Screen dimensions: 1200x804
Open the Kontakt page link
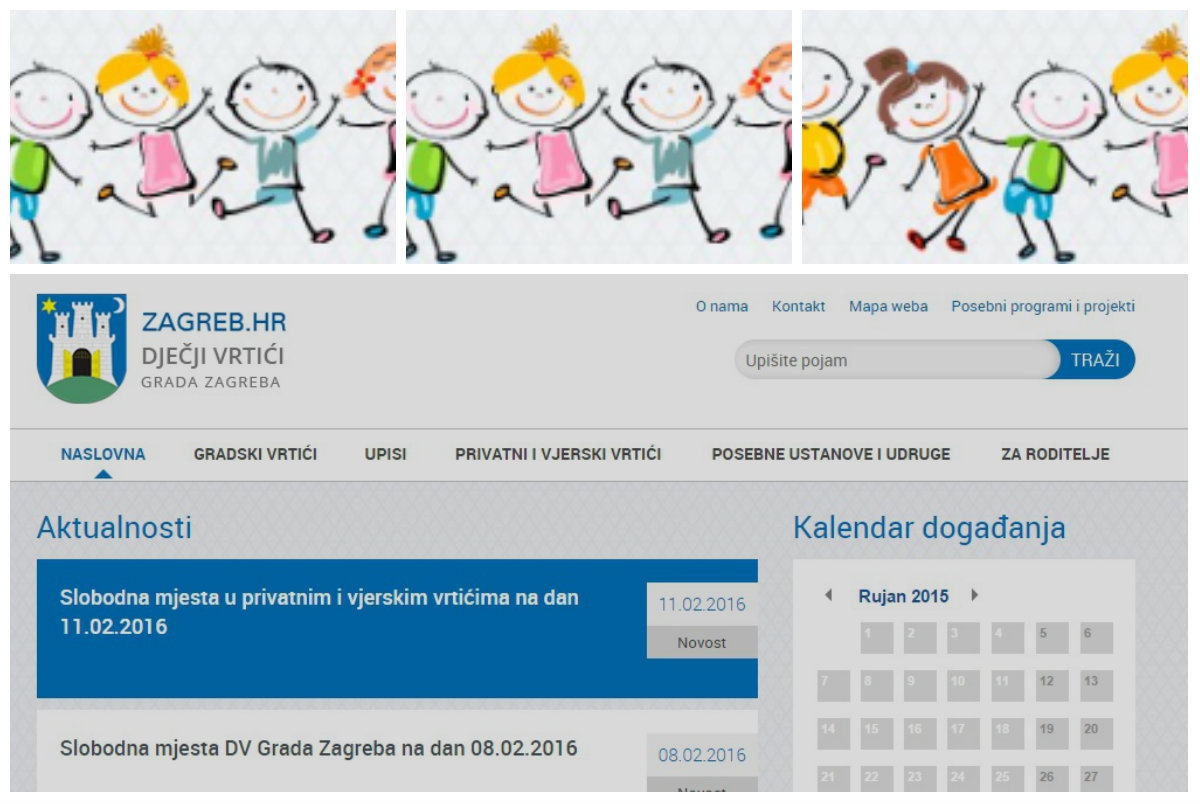(798, 307)
